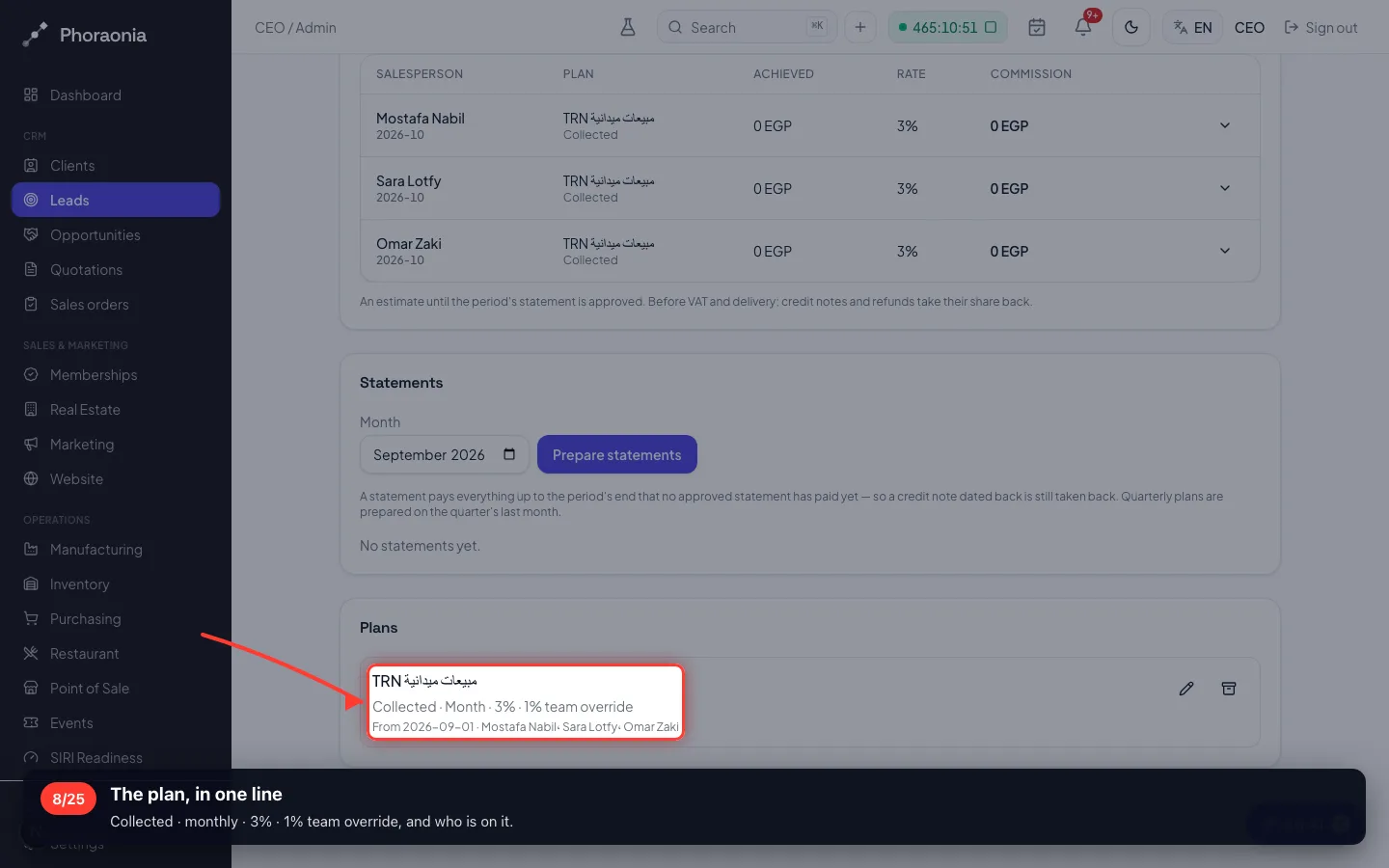Screen dimensions: 1389x868
Task: Expand Omar Zaki commission row
Action: 1225,251
